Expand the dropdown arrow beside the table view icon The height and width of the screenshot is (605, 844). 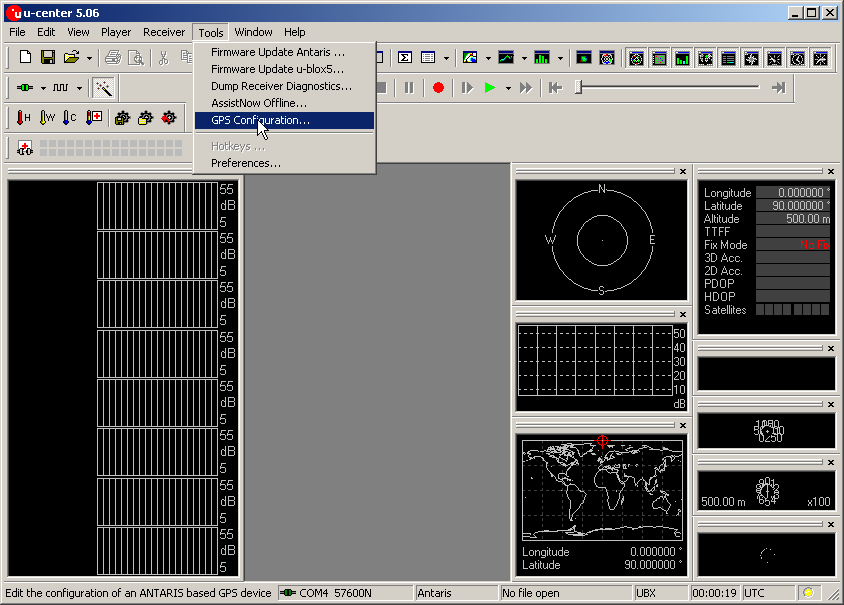click(x=446, y=58)
